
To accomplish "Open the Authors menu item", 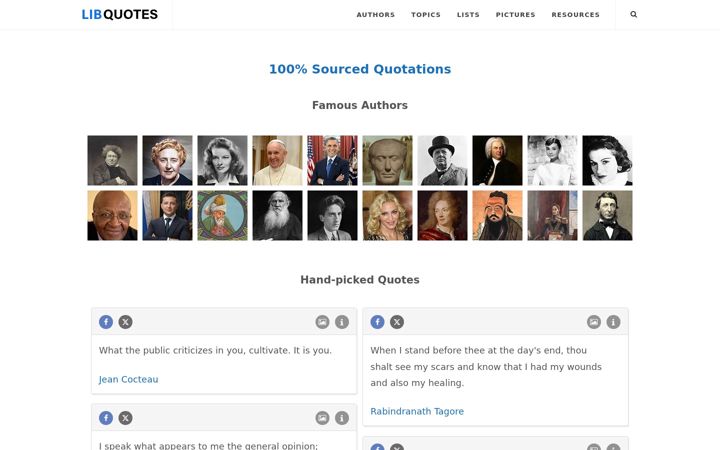I will click(x=376, y=15).
